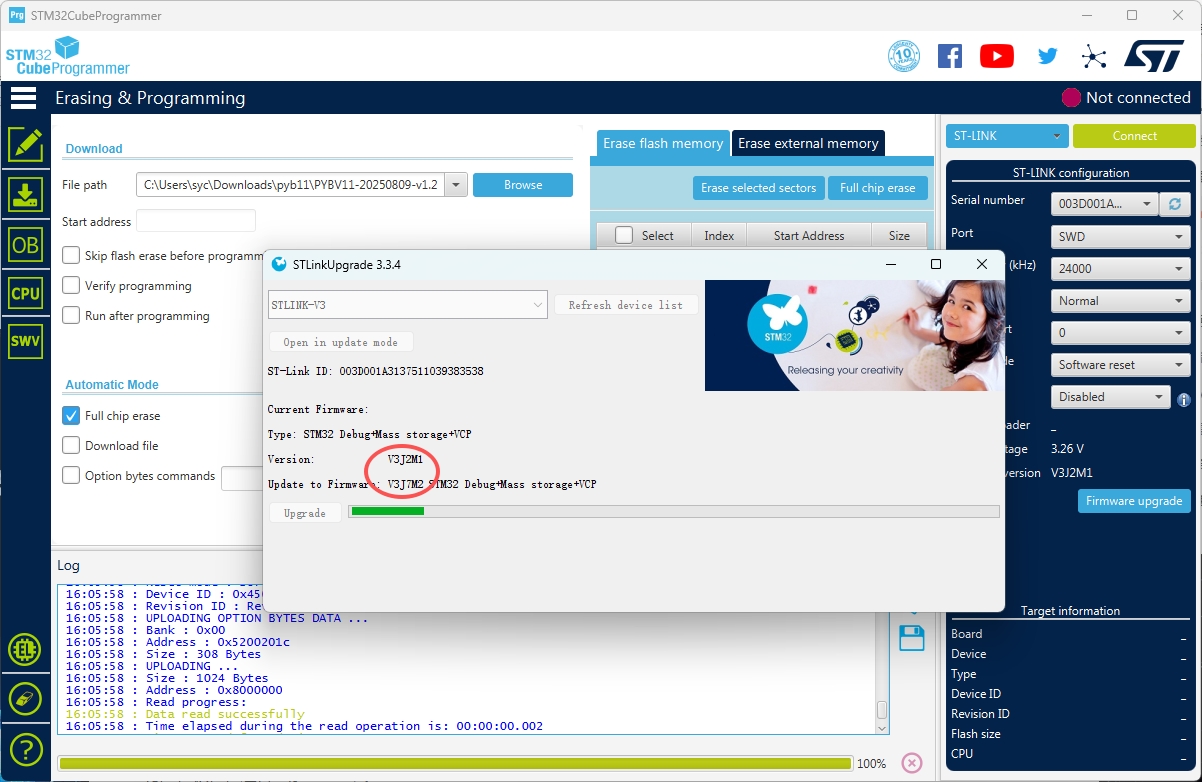
Task: Select Erasing & Programming download icon
Action: coord(25,195)
